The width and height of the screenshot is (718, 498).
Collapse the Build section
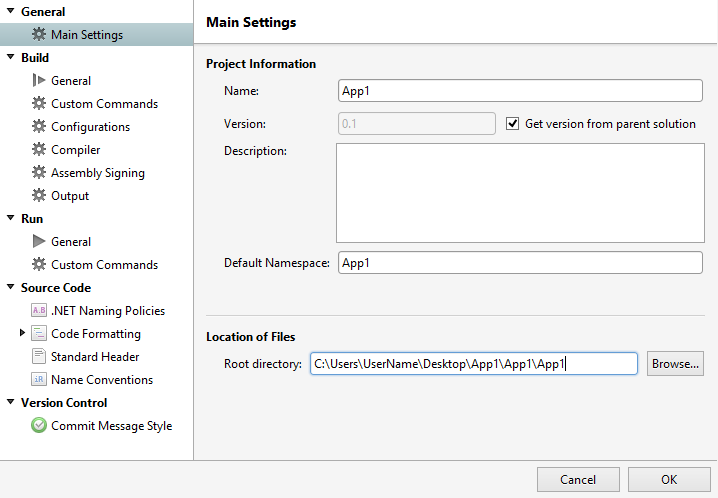(10, 58)
